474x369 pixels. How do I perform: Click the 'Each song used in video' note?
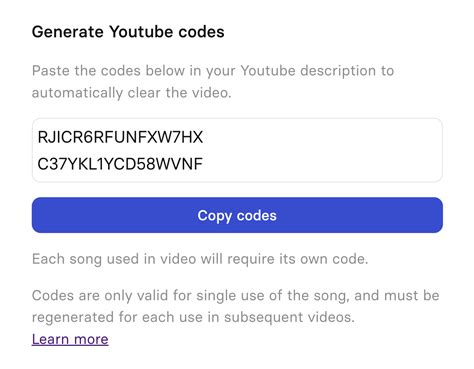[200, 259]
